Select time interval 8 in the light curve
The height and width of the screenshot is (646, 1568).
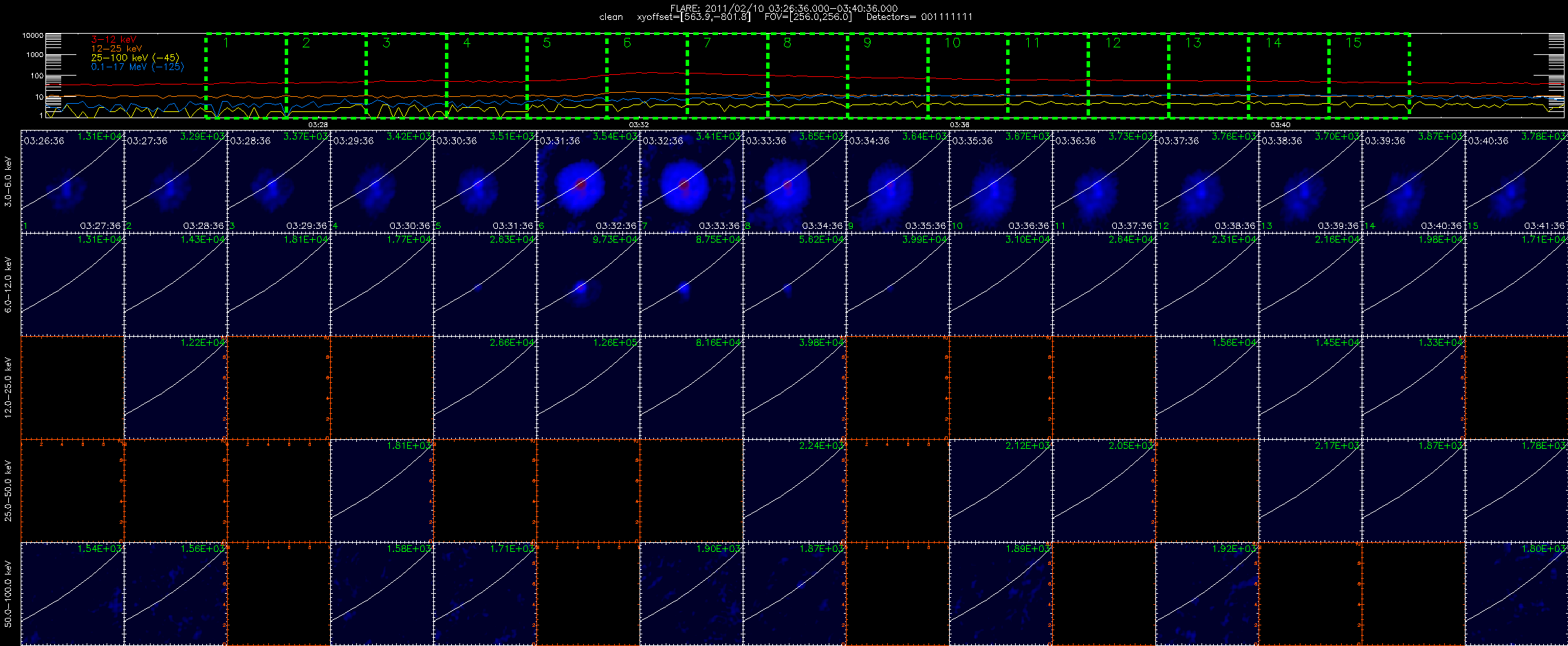[x=807, y=75]
